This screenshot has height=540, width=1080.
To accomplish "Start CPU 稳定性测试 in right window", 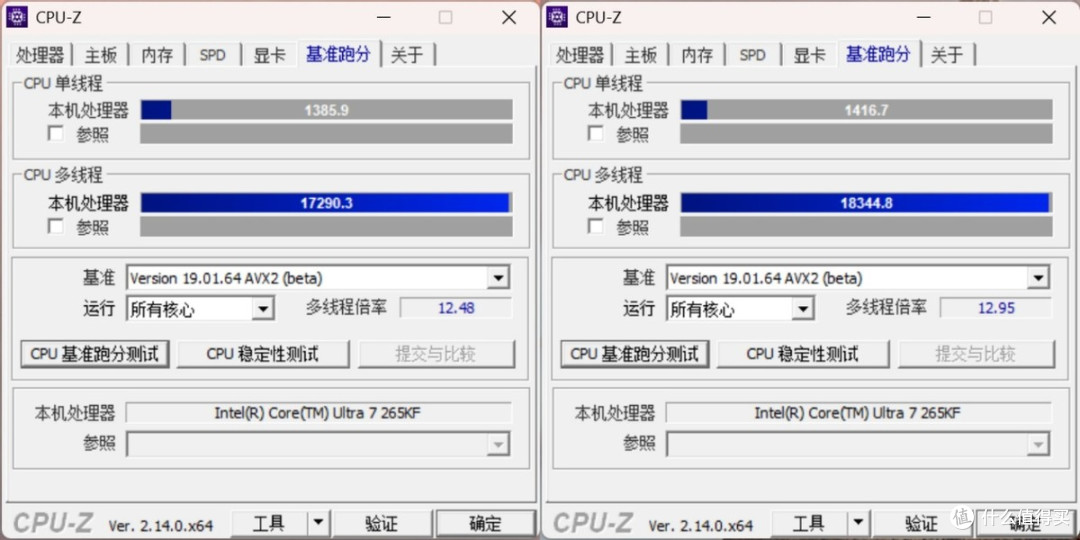I will [803, 354].
